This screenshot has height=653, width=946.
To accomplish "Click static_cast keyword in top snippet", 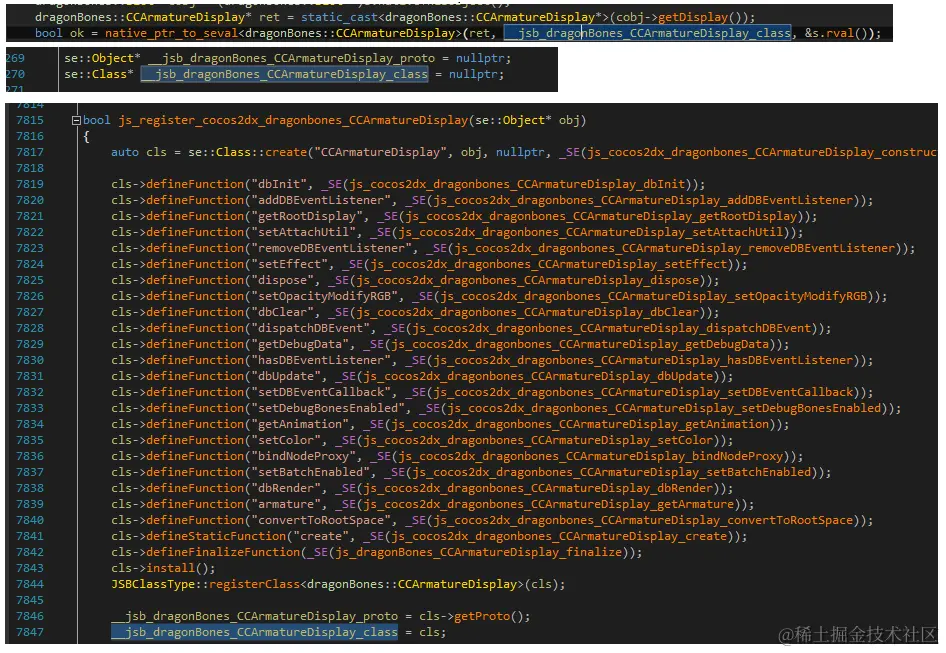I will [x=339, y=18].
